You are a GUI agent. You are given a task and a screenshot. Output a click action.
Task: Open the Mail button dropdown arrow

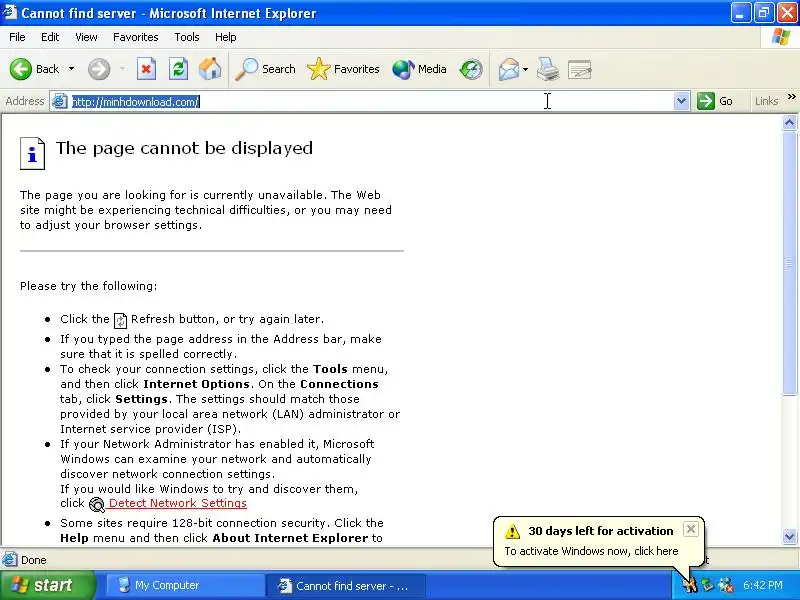click(526, 69)
